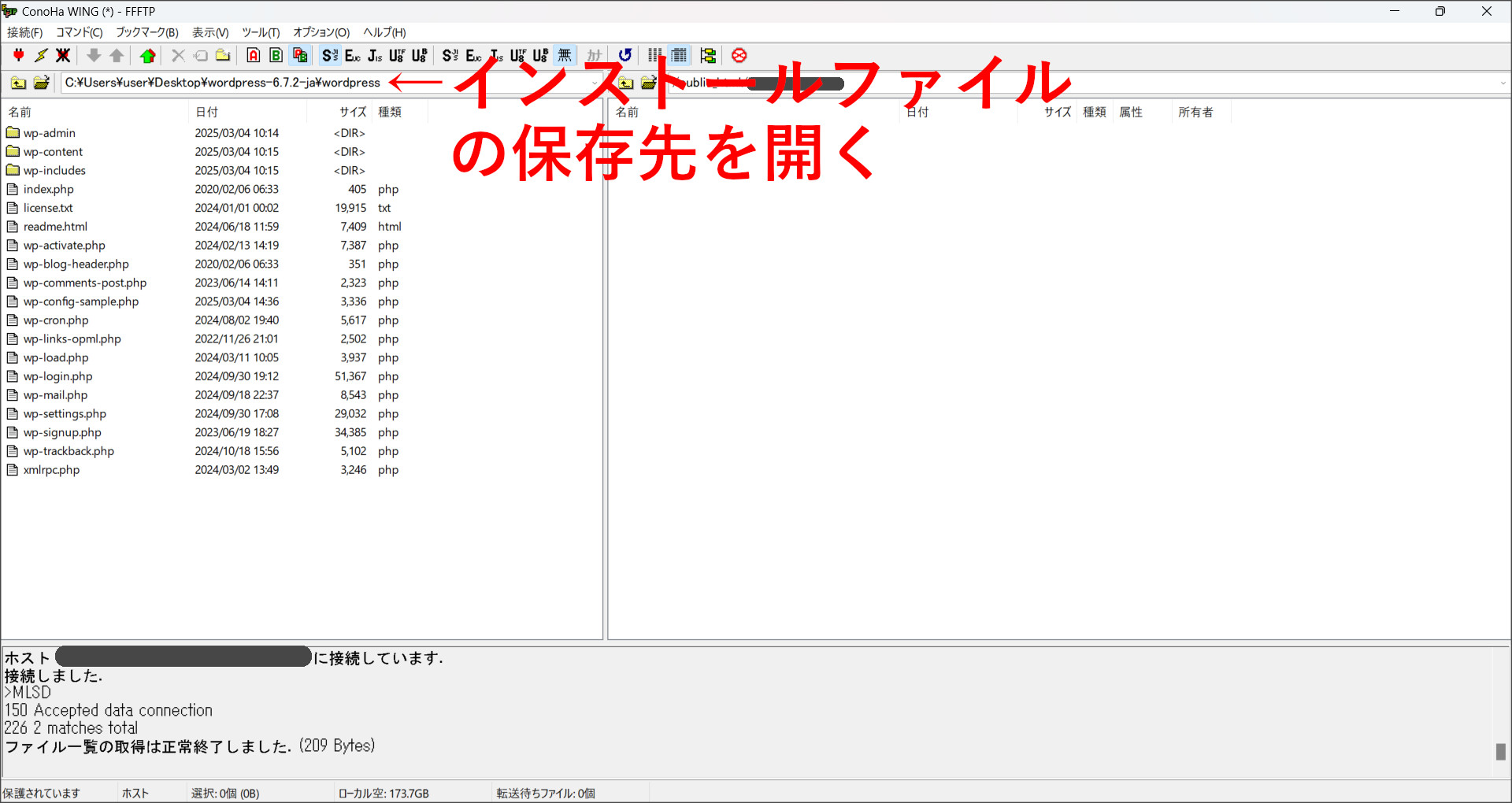
Task: Select wp-config-sample.php in local list
Action: [x=81, y=302]
